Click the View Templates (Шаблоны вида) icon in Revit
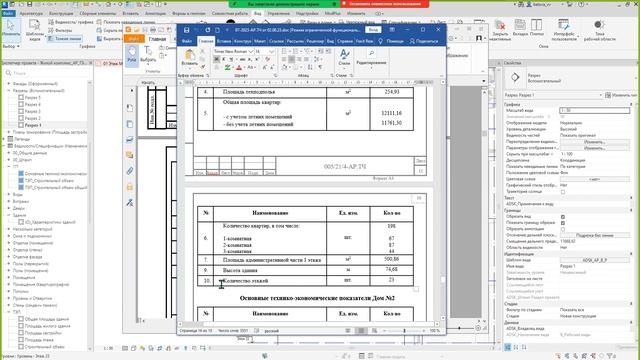Image resolution: width=640 pixels, height=360 pixels. [35, 29]
